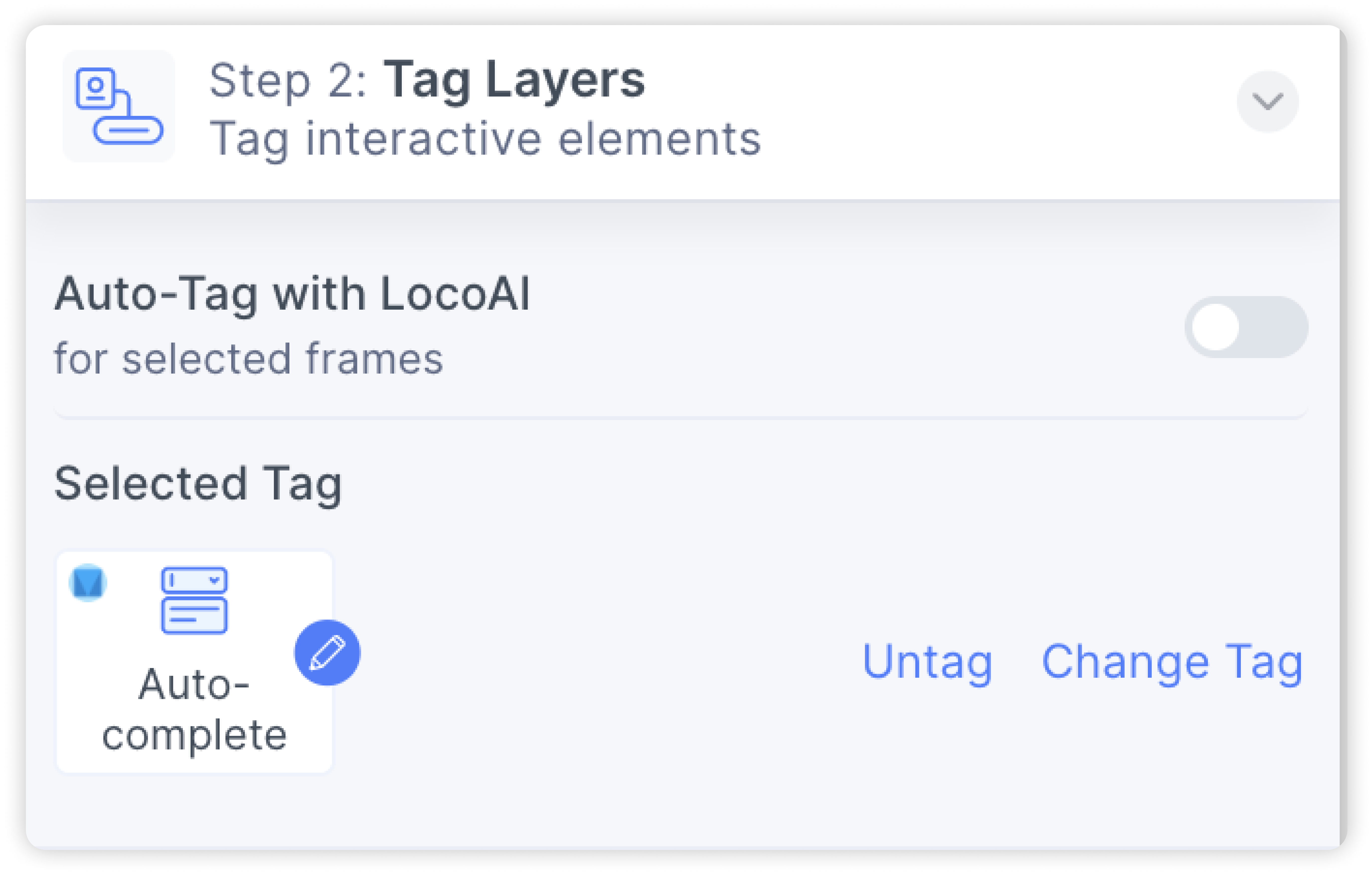Click the blue pencil edit icon
1372x875 pixels.
click(327, 652)
